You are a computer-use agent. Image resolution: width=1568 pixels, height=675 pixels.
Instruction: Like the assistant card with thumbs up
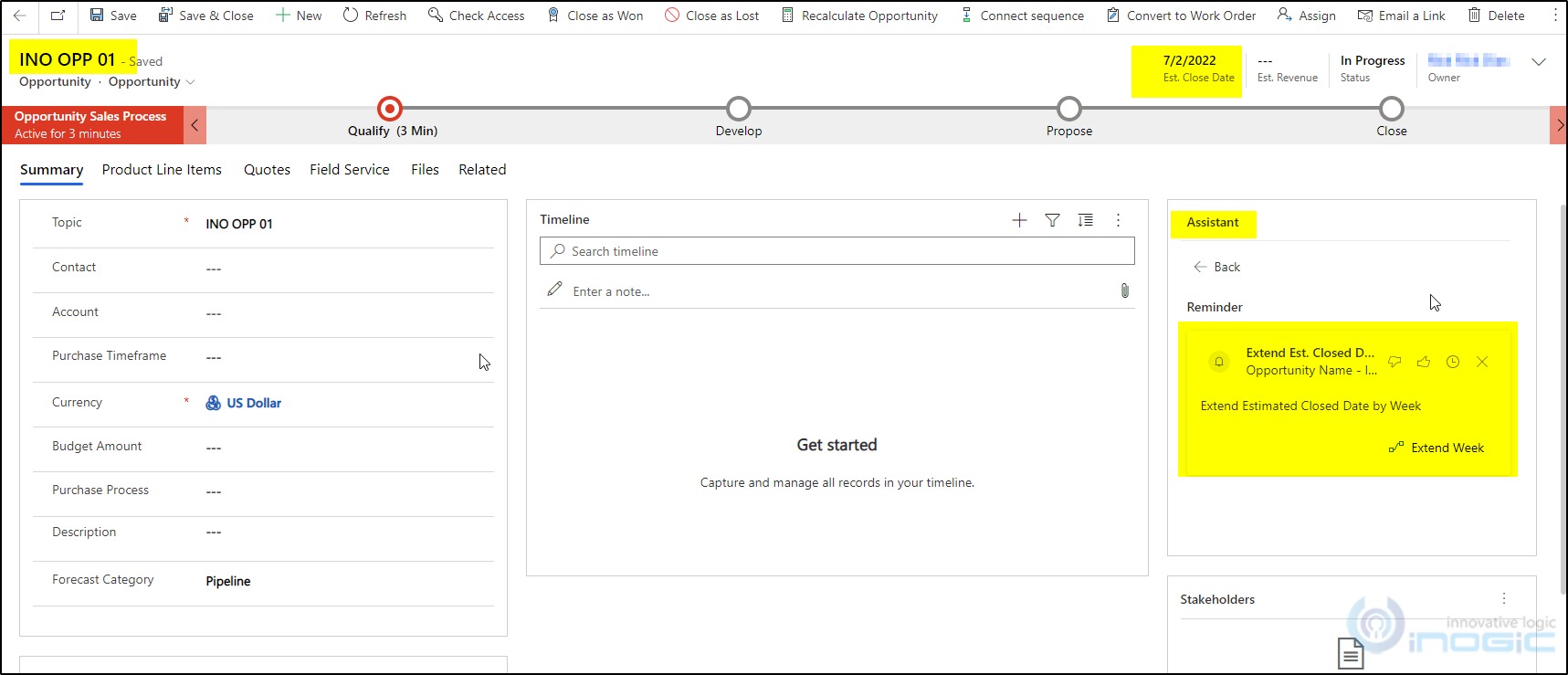coord(1423,362)
